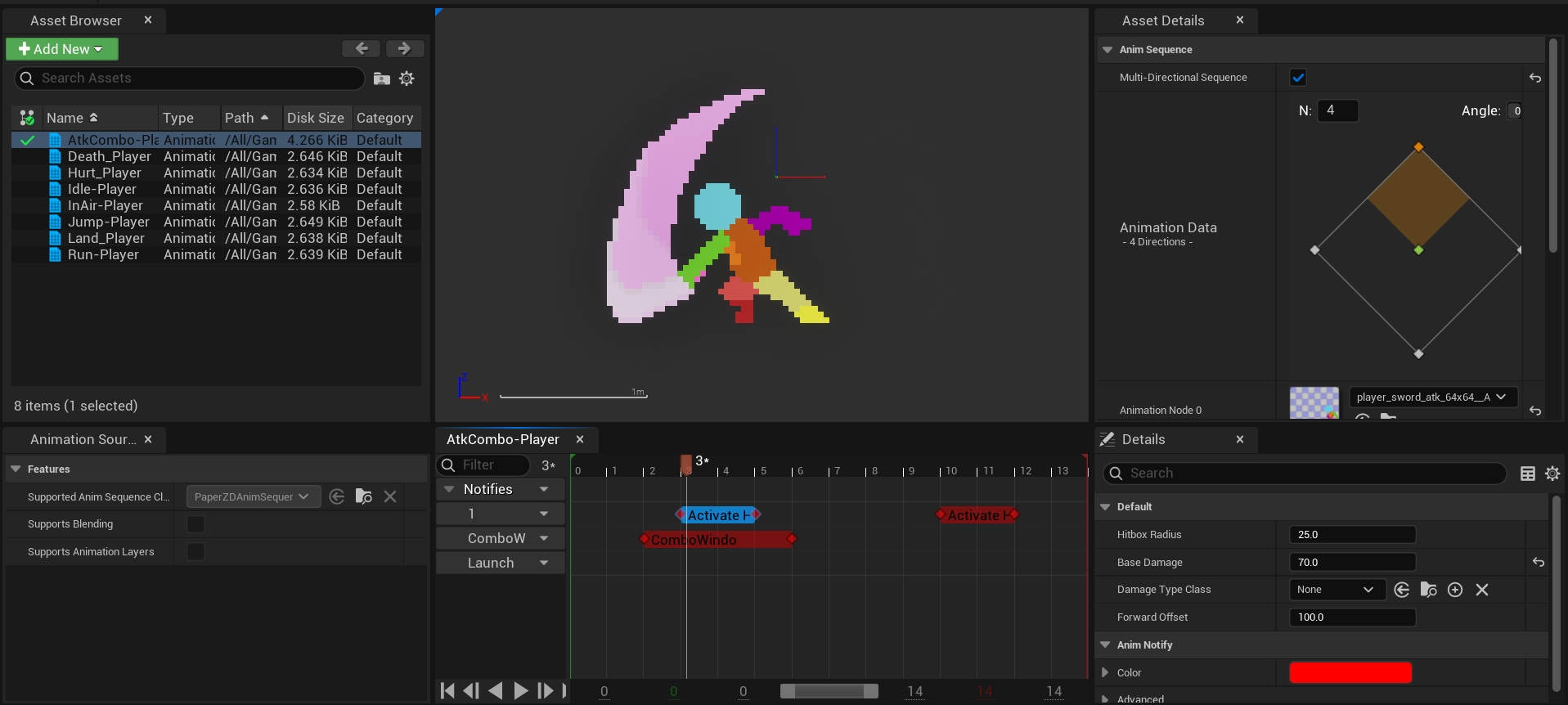1568x705 pixels.
Task: Open Details panel settings gear
Action: pyautogui.click(x=1552, y=474)
